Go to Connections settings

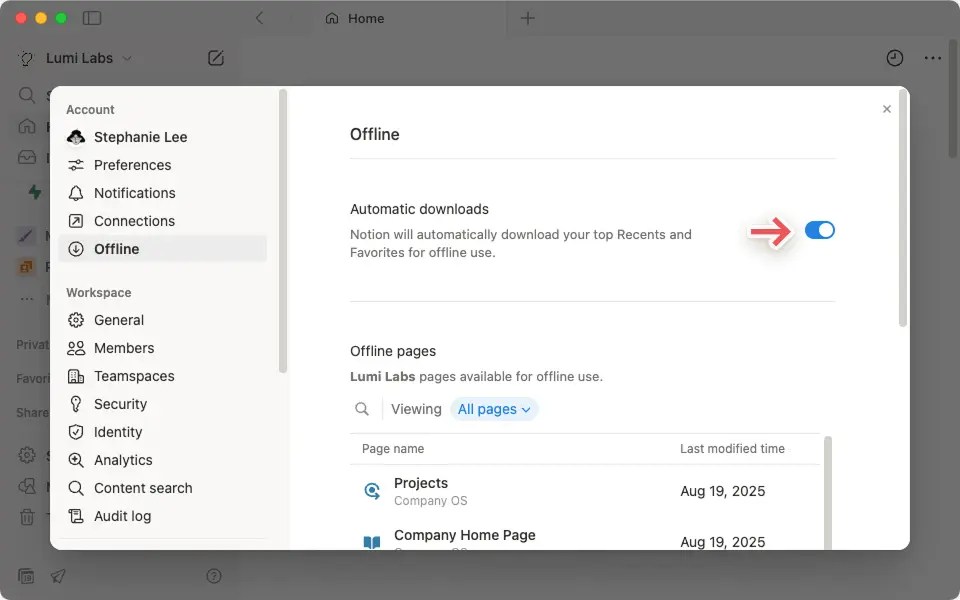click(x=134, y=221)
